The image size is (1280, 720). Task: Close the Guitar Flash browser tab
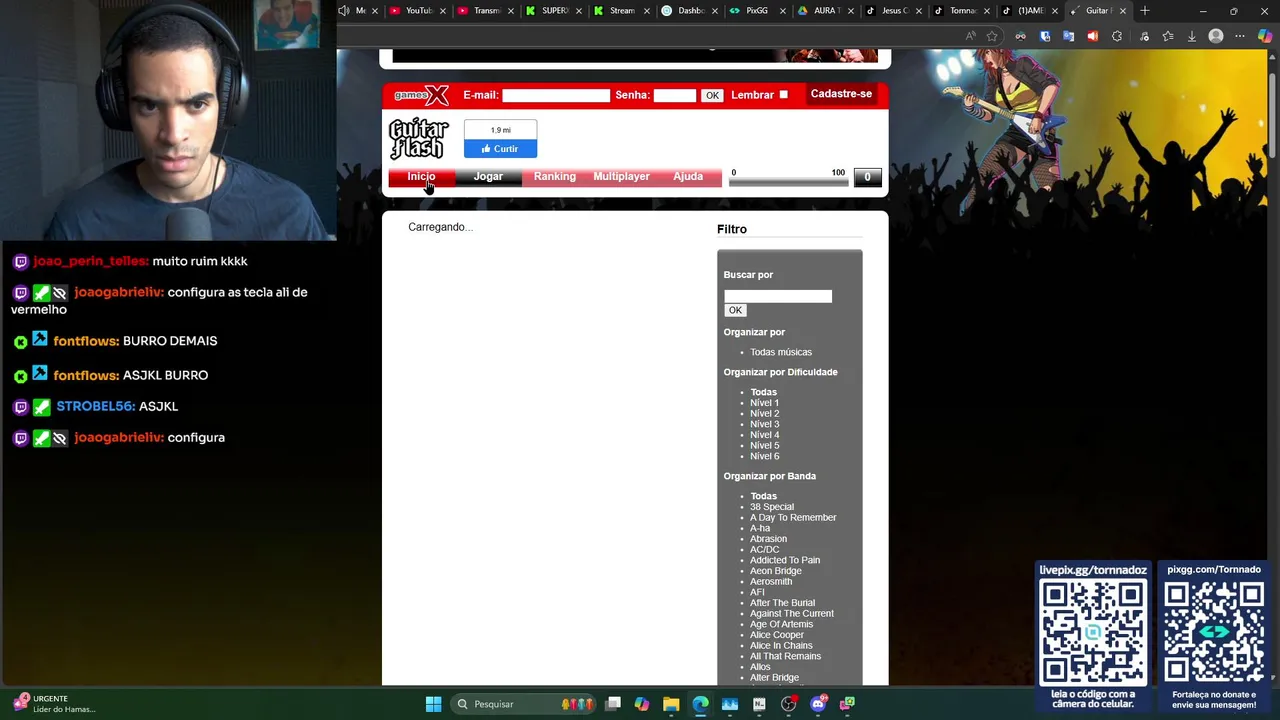click(1122, 11)
